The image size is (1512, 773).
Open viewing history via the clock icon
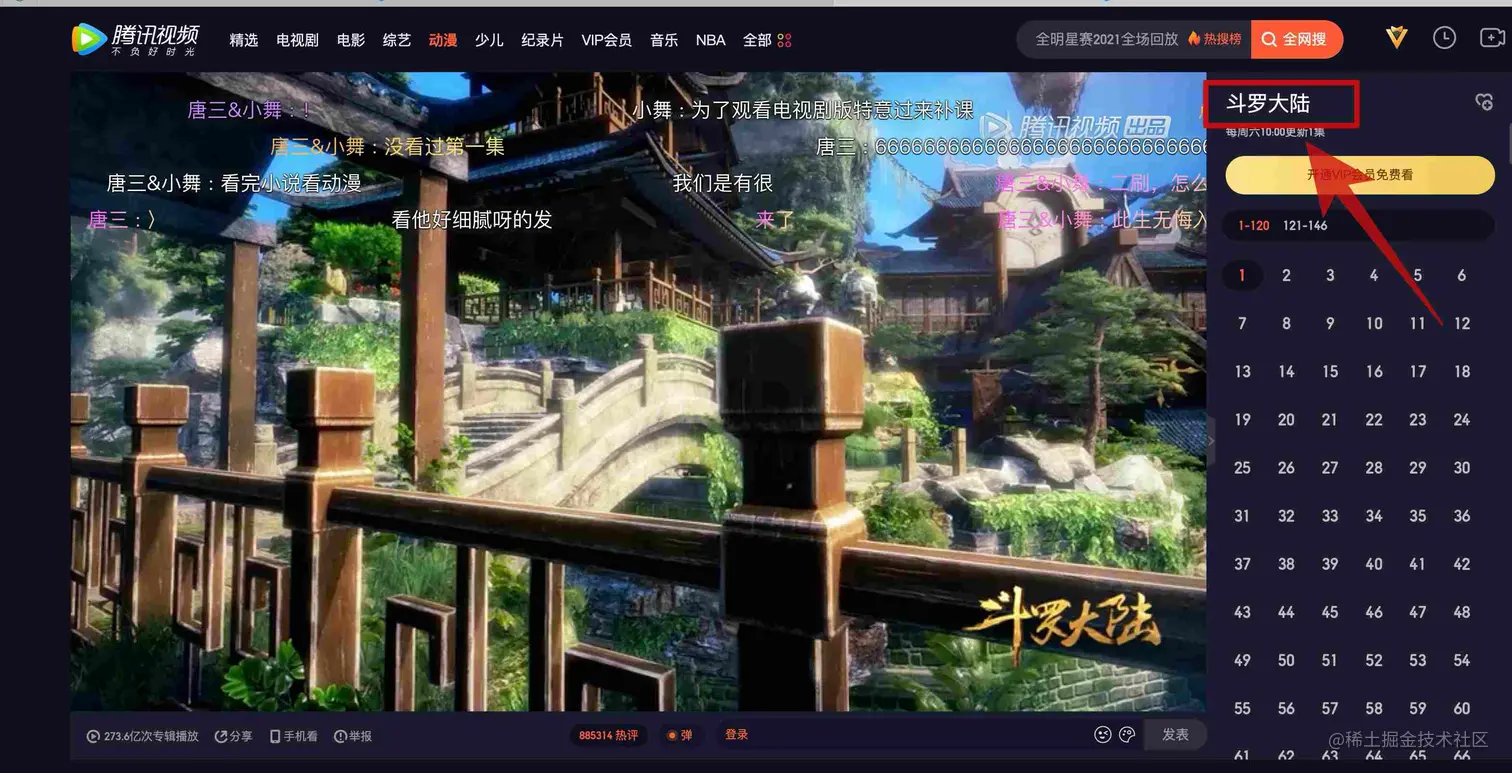click(x=1444, y=37)
